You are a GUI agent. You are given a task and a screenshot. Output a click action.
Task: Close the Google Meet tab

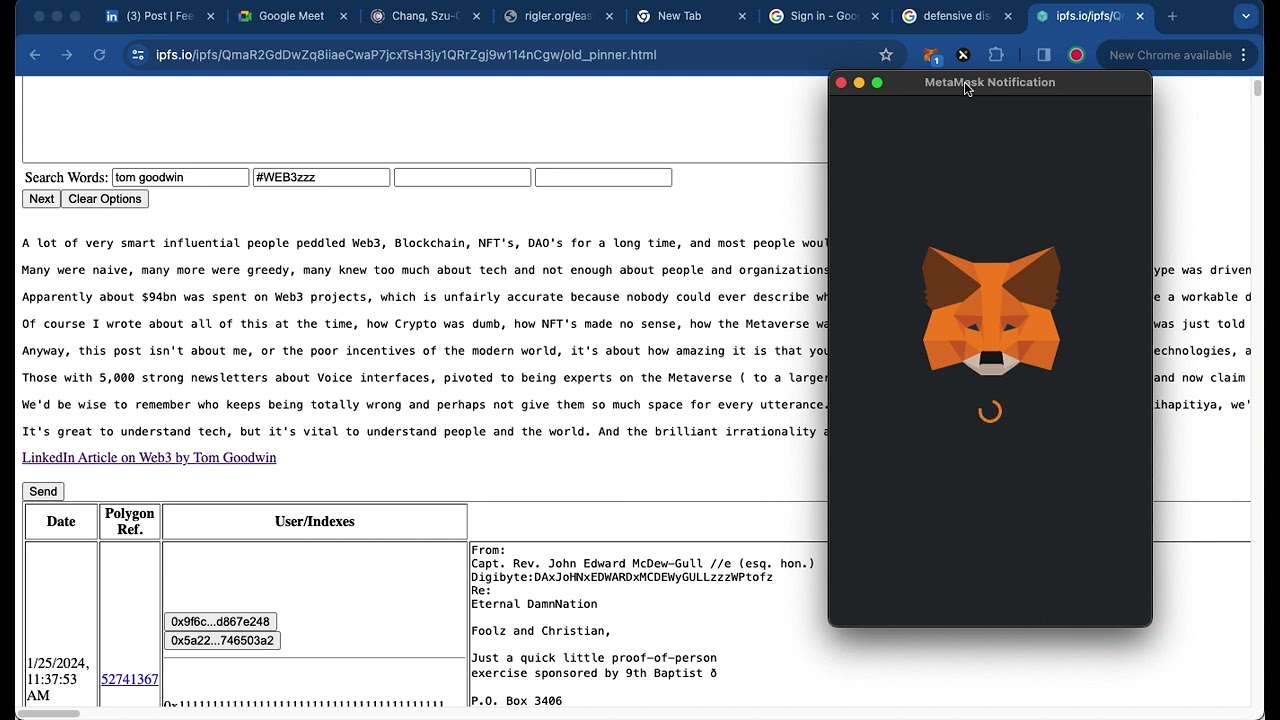pyautogui.click(x=343, y=16)
